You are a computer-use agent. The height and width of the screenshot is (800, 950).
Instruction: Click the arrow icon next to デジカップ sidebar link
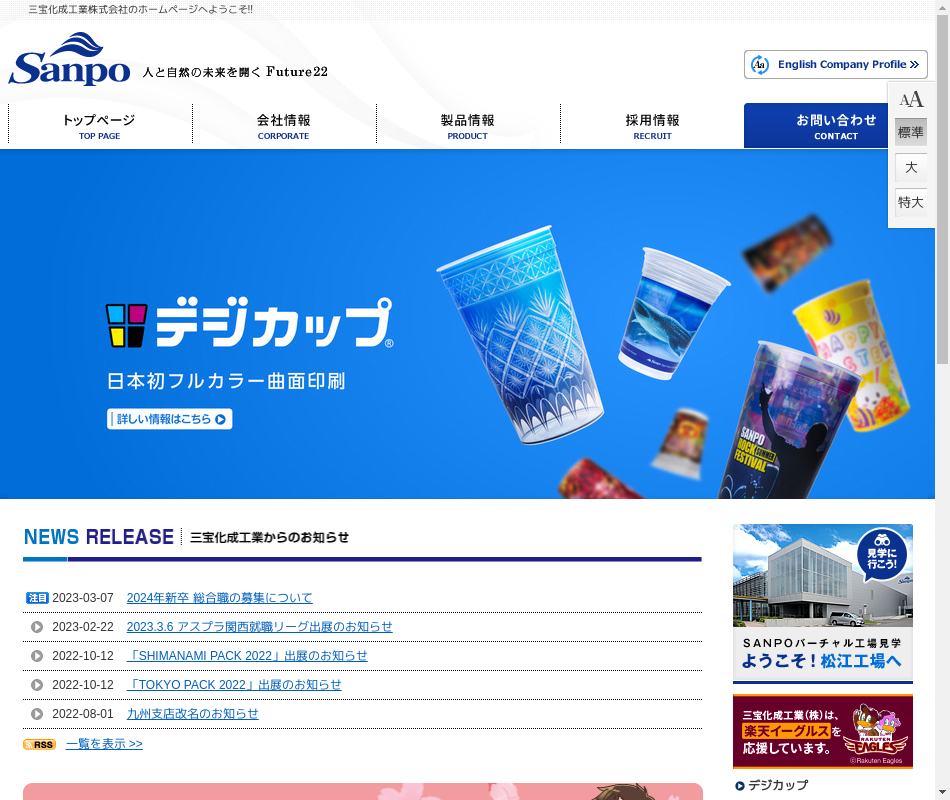(740, 786)
